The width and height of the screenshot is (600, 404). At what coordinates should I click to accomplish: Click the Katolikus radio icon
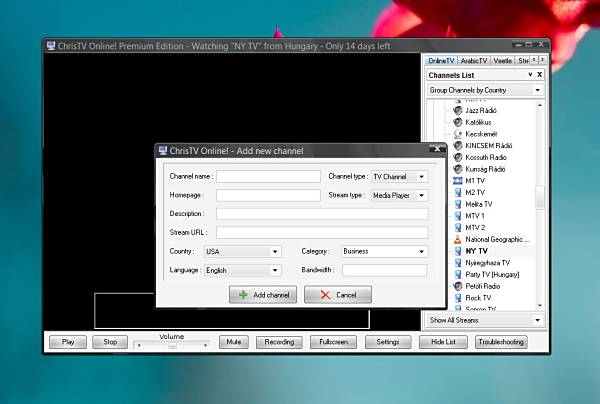(458, 122)
